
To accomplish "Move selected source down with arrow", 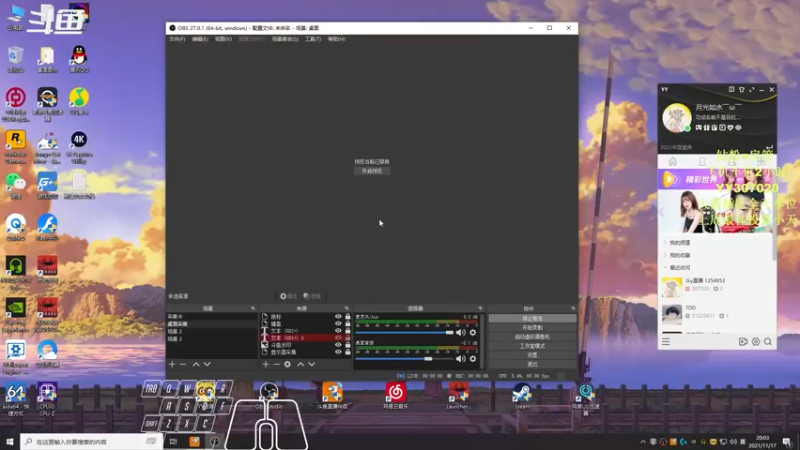I will [312, 364].
